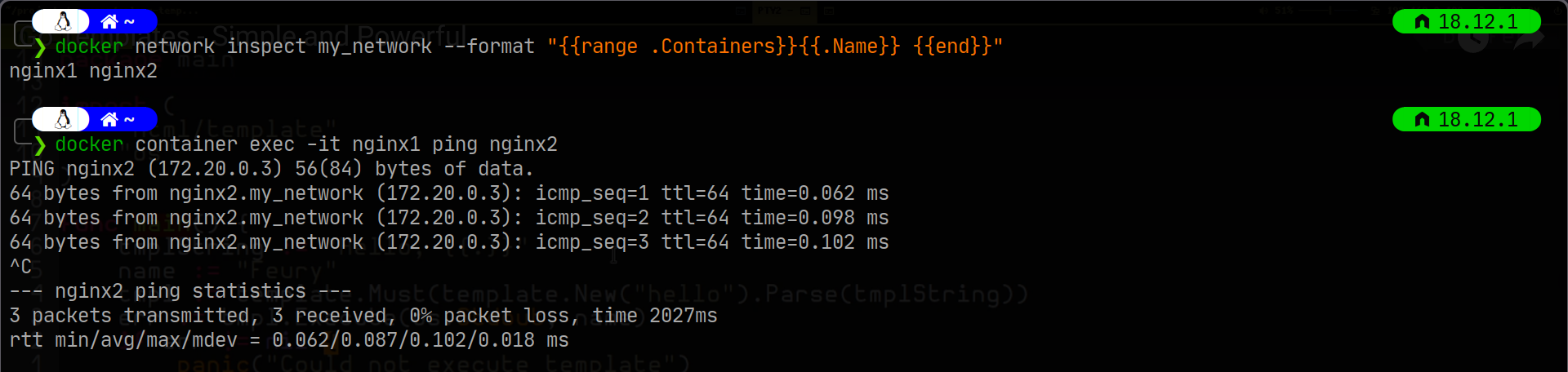Click the Tux penguin icon in the second prompt
Image resolution: width=1568 pixels, height=372 pixels.
pos(63,120)
